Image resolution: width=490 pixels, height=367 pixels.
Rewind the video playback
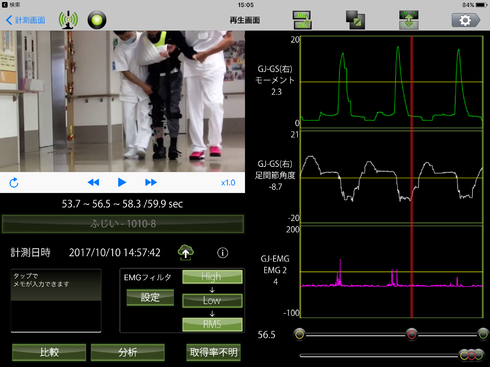[x=93, y=182]
